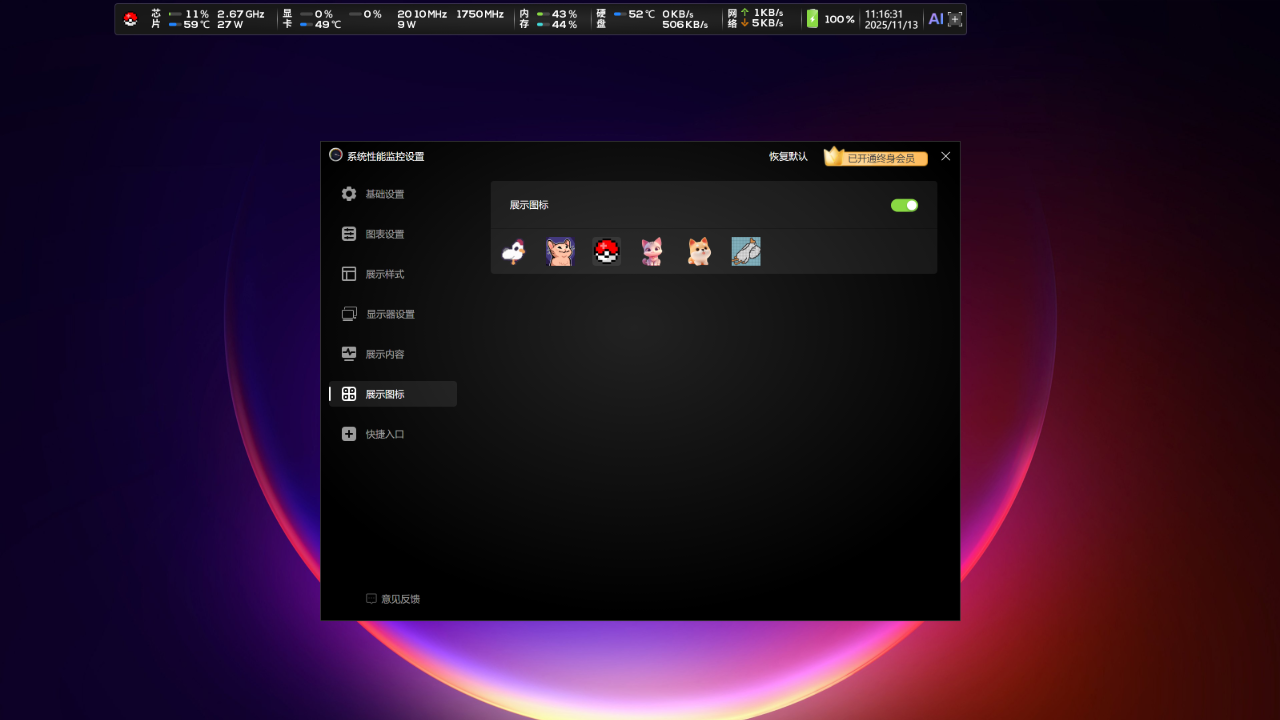Choose the Shiba Inu puppy icon
Image resolution: width=1280 pixels, height=720 pixels.
[699, 252]
